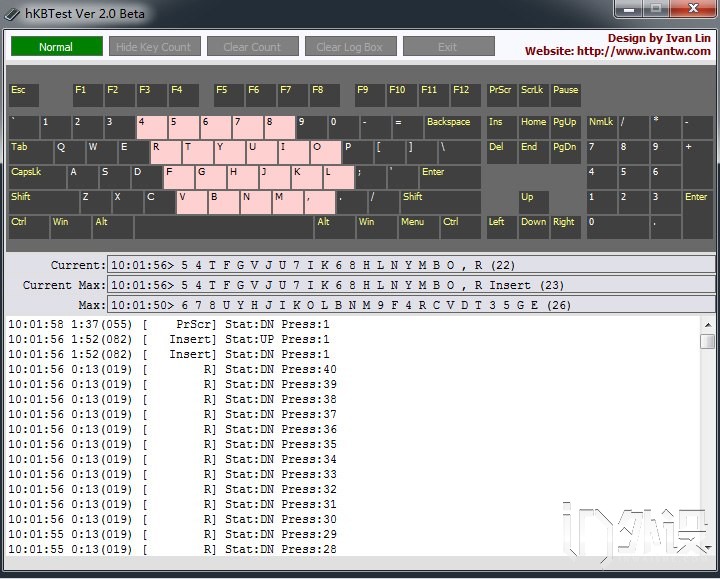Screen dimensions: 720x579
Task: Click the Home key tile
Action: click(534, 127)
